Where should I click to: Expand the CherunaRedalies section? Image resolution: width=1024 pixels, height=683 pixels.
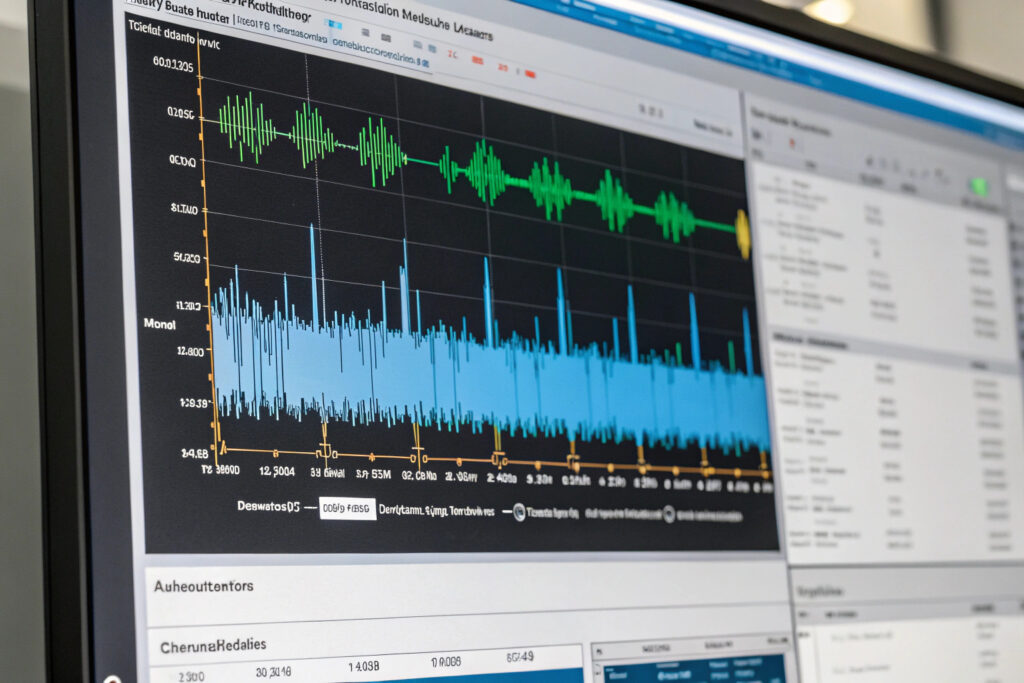(213, 646)
